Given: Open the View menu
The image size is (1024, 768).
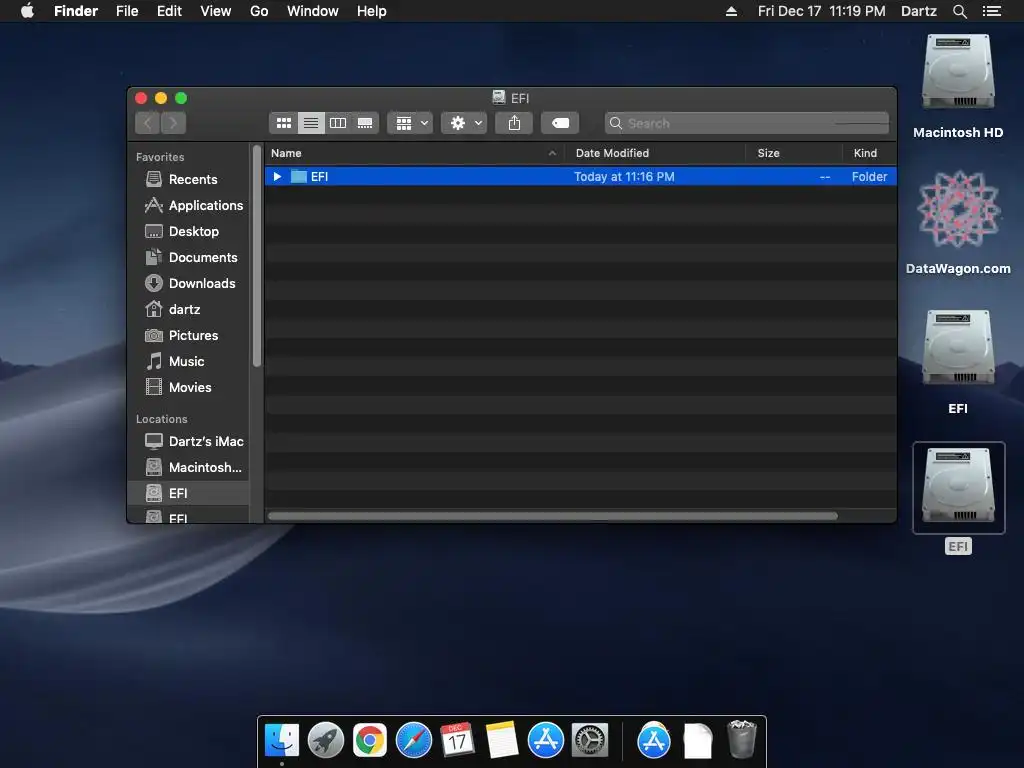Looking at the screenshot, I should coord(216,11).
